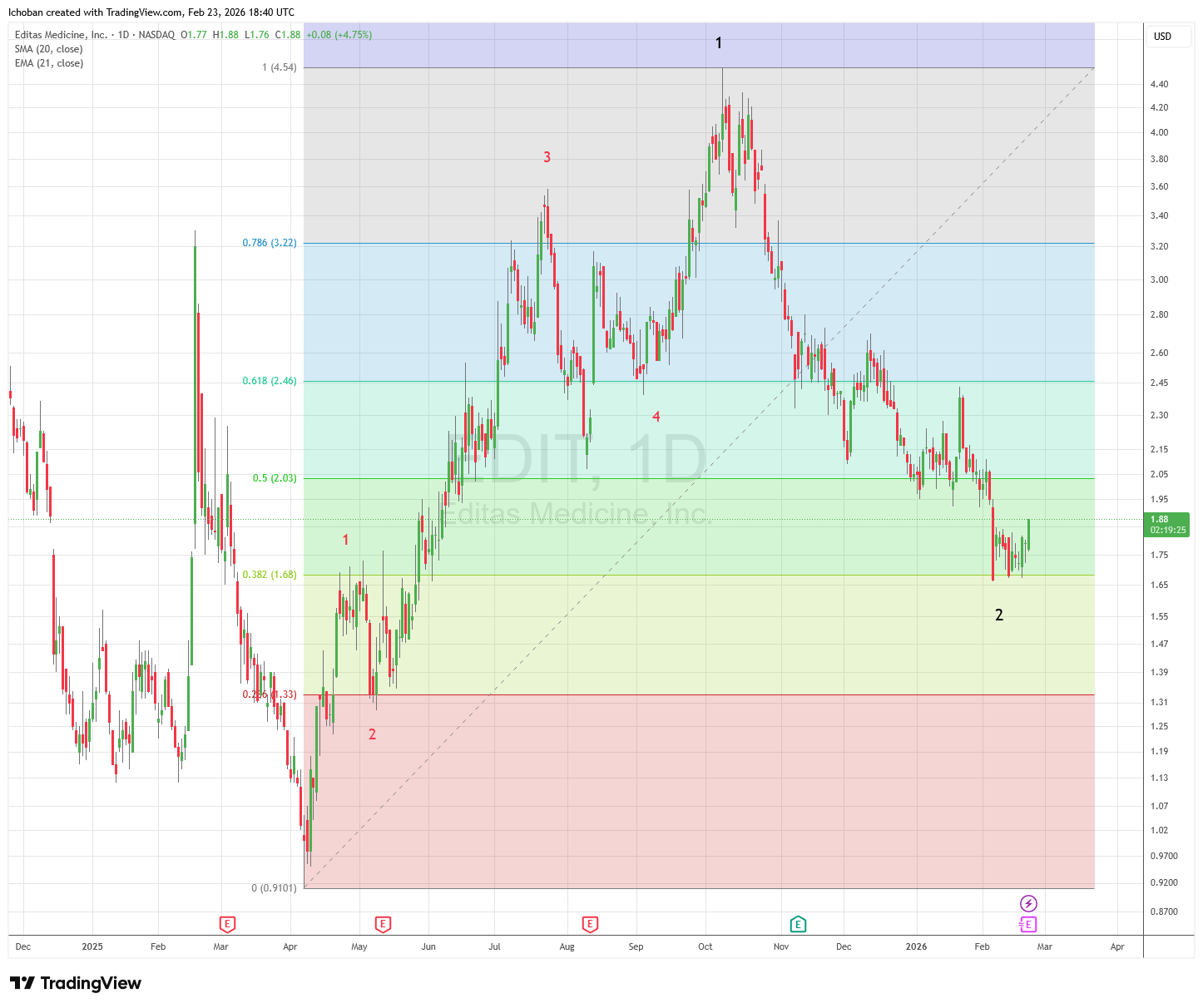Click the red earnings marker near March 2025

(227, 924)
